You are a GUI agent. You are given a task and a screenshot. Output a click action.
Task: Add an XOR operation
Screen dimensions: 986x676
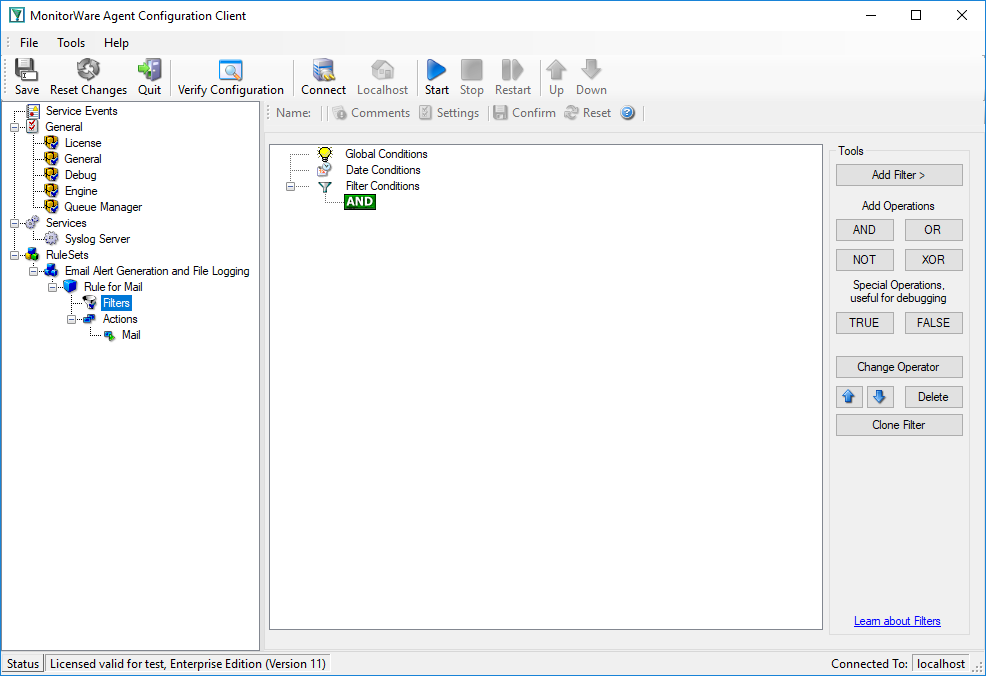(x=933, y=260)
